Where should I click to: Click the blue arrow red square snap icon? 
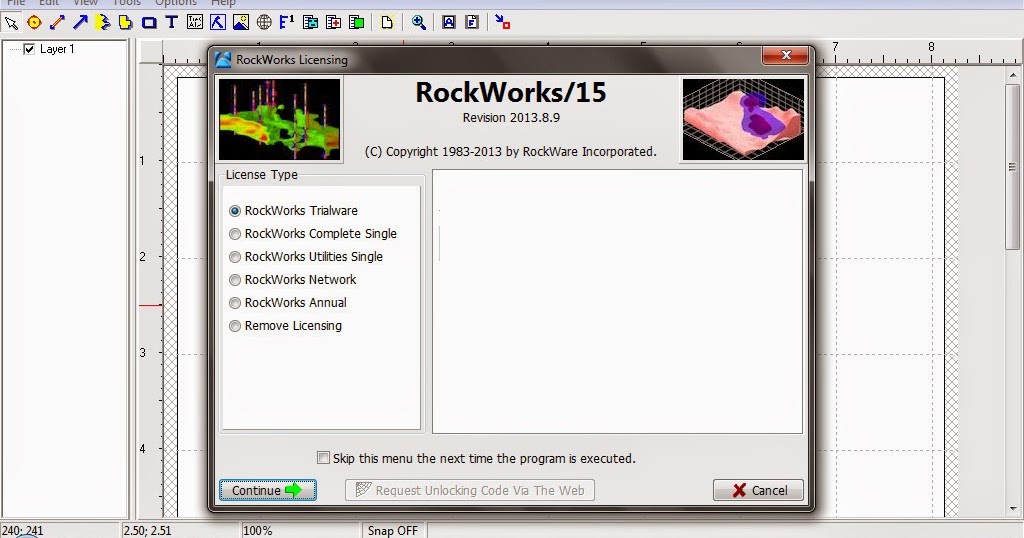pyautogui.click(x=502, y=23)
